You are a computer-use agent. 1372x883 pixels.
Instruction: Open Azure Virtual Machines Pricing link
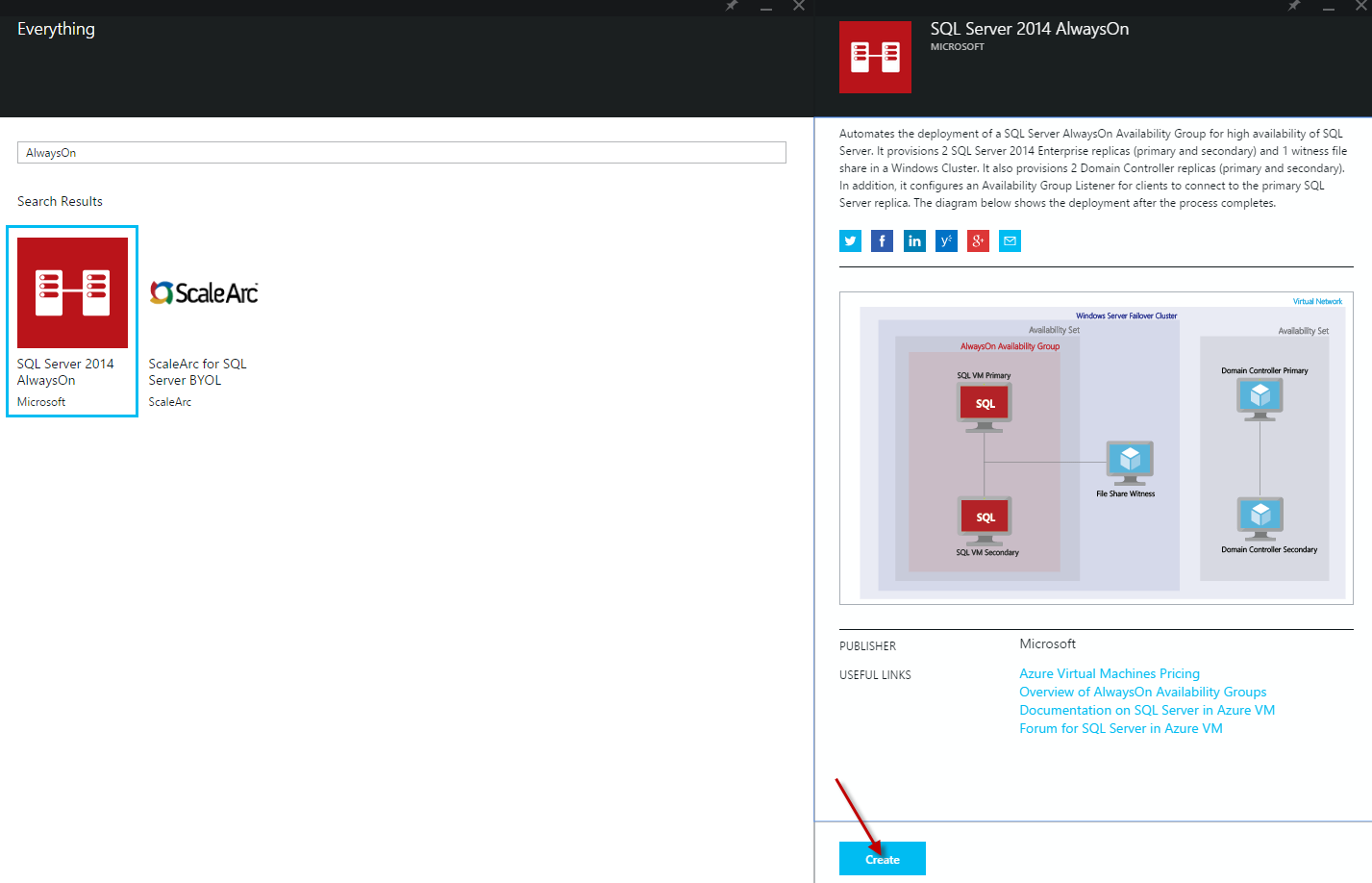(x=1109, y=674)
